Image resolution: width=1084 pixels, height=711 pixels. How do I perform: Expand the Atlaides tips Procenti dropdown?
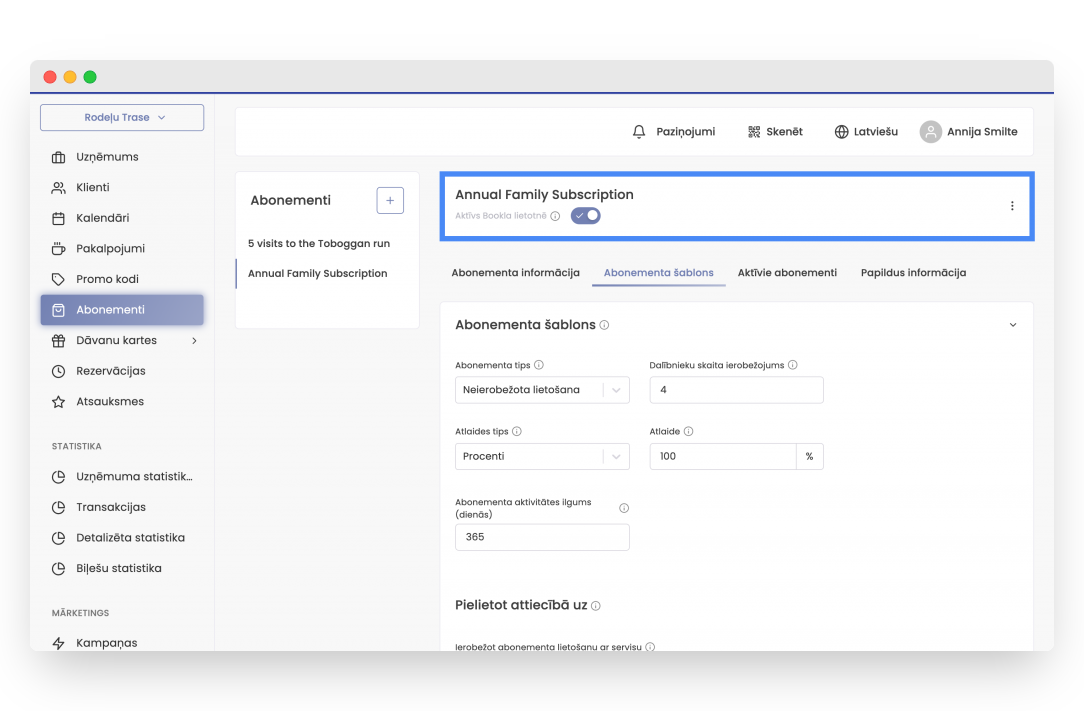click(542, 457)
